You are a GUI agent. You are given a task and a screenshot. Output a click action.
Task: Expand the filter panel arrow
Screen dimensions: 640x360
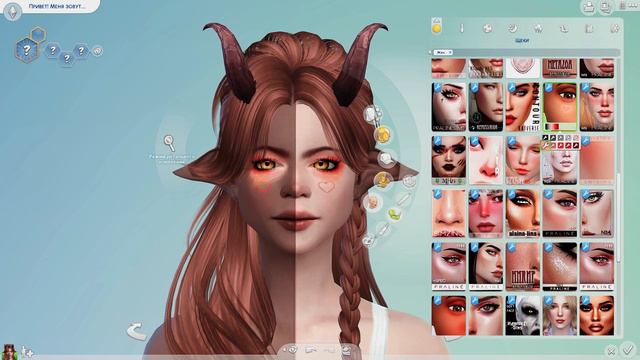click(x=430, y=52)
